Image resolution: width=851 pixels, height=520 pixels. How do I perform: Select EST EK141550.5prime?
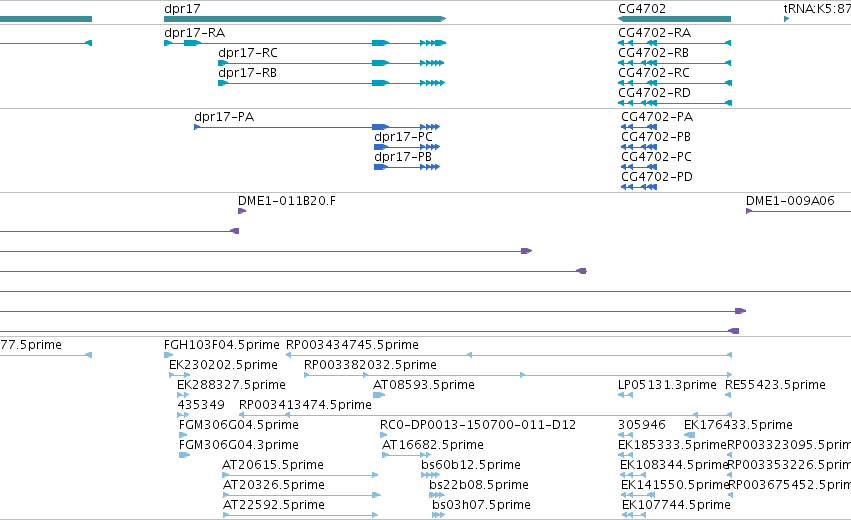pos(638,496)
